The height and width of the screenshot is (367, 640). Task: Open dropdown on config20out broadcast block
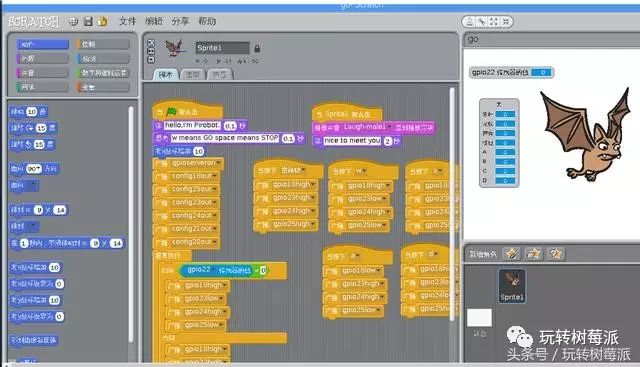pos(215,242)
